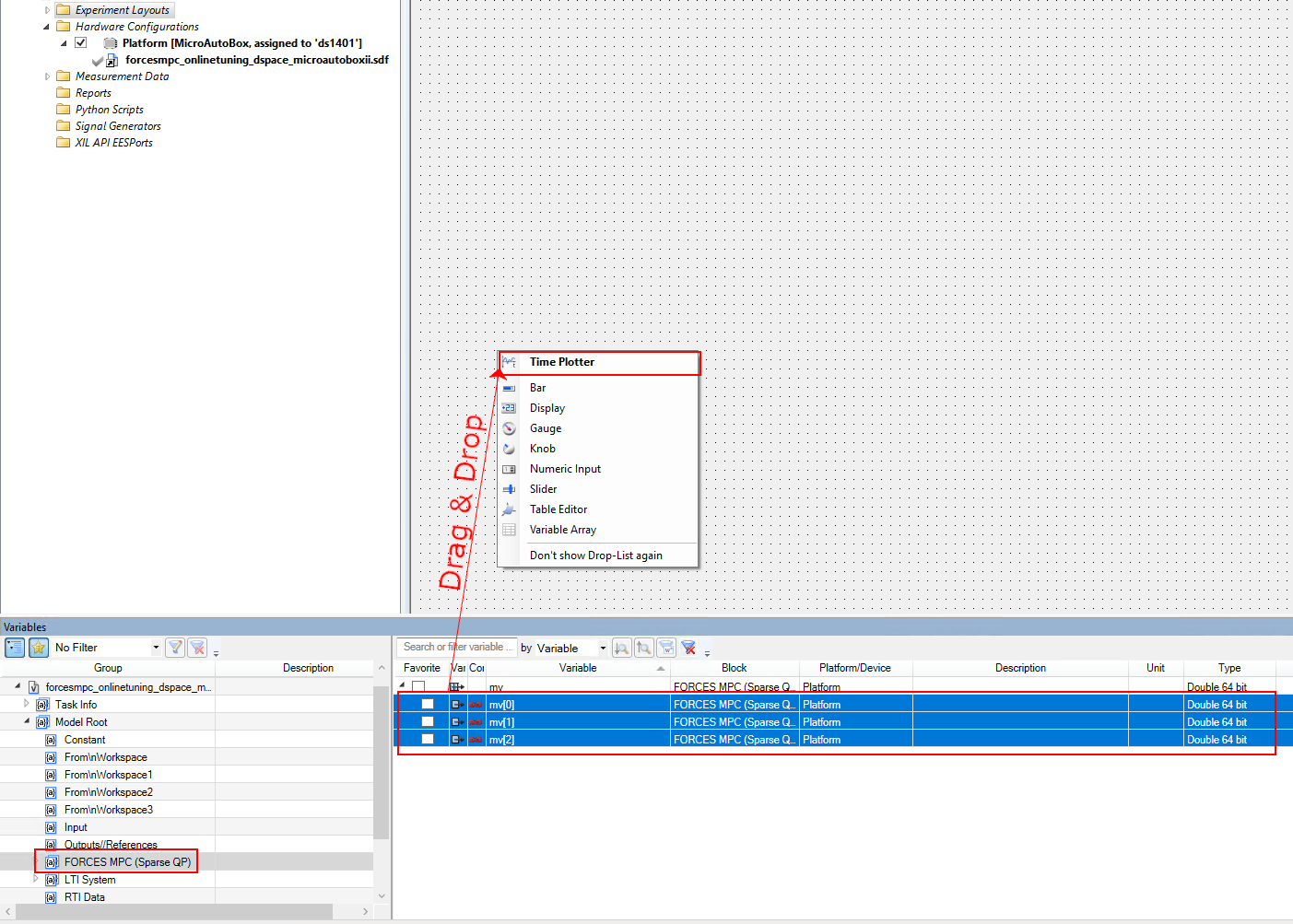1293x924 pixels.
Task: Open the No Filter dropdown
Action: pyautogui.click(x=156, y=648)
